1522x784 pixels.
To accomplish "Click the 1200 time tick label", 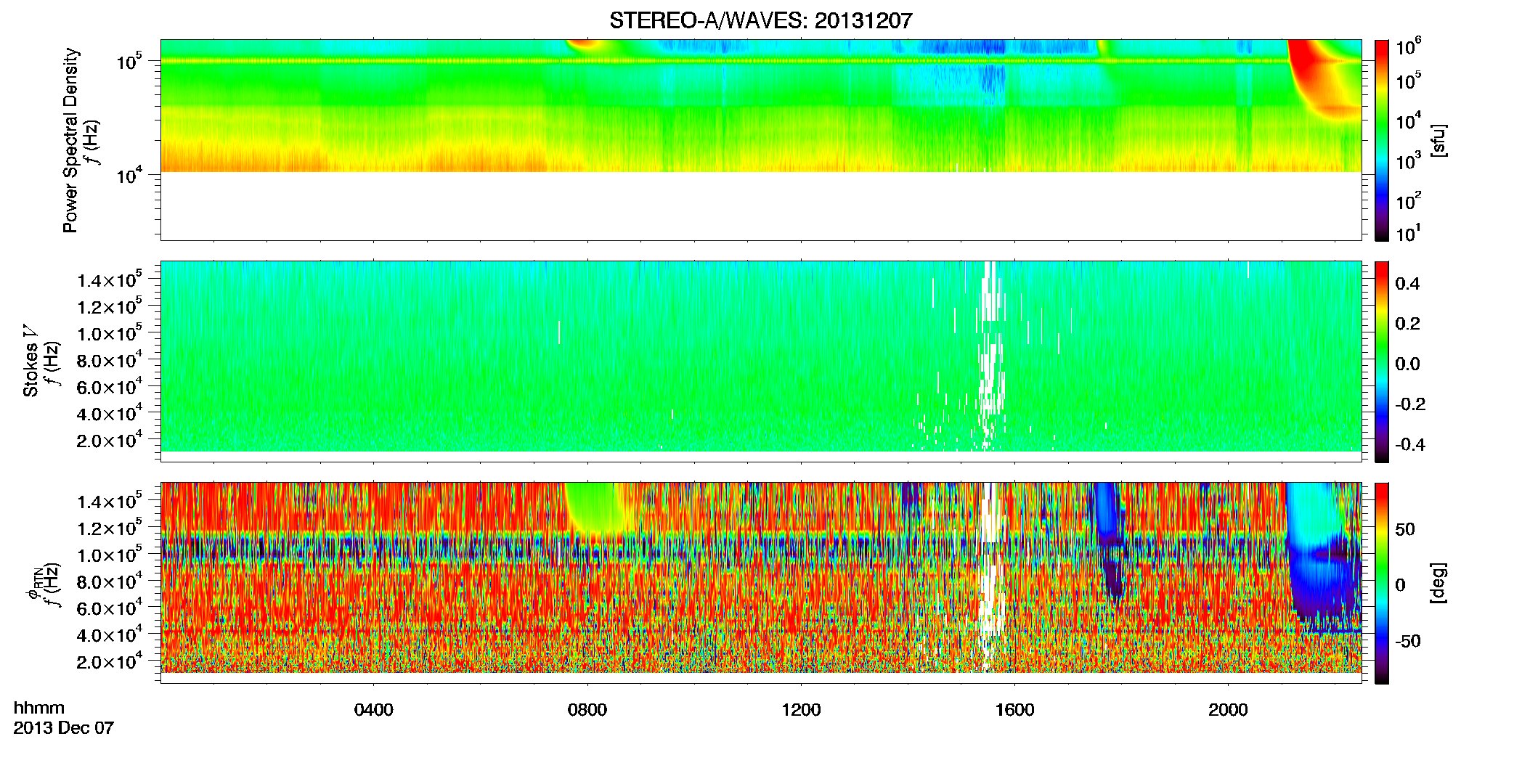I will click(x=801, y=710).
